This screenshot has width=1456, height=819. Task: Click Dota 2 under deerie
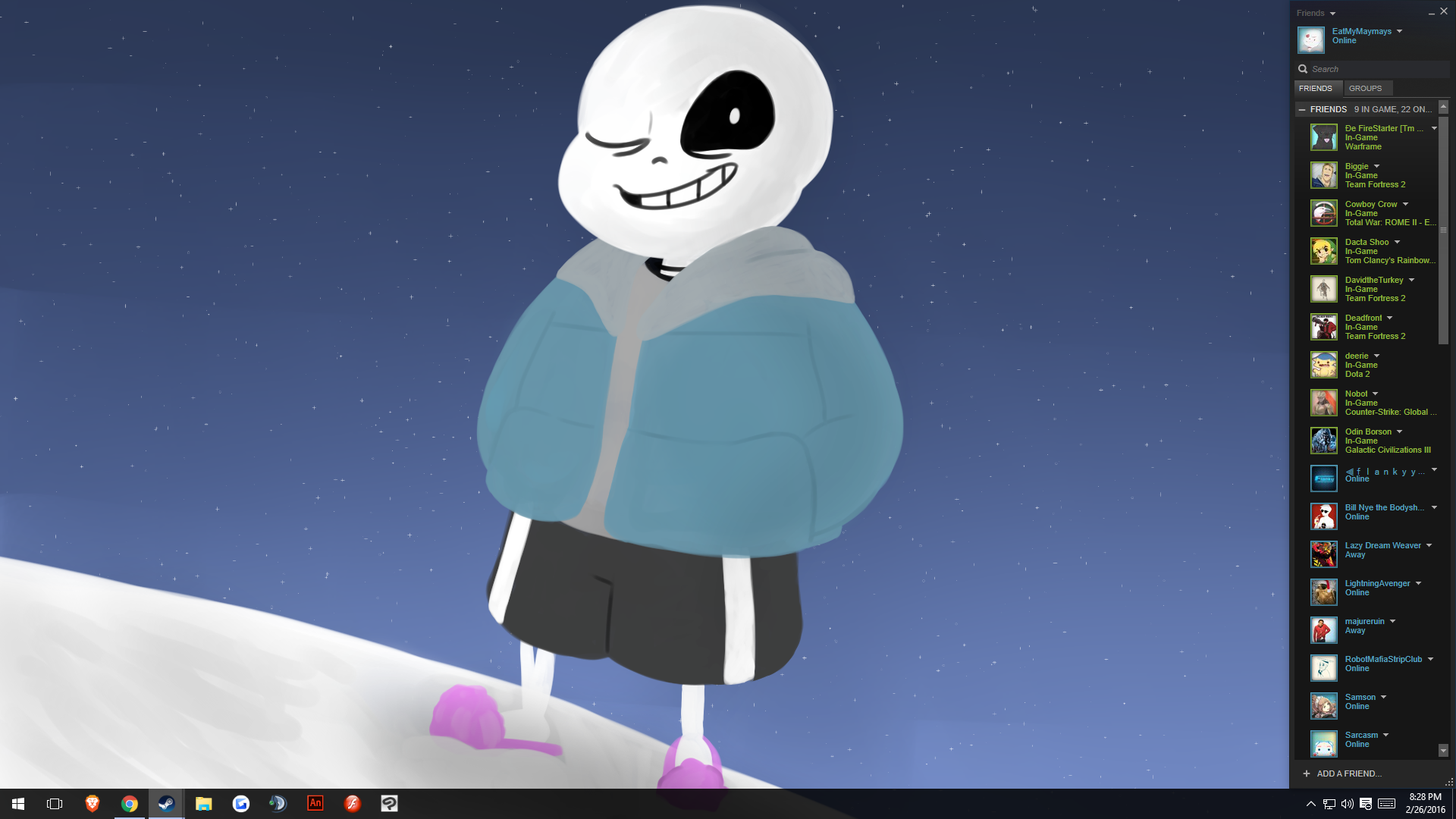[1357, 374]
